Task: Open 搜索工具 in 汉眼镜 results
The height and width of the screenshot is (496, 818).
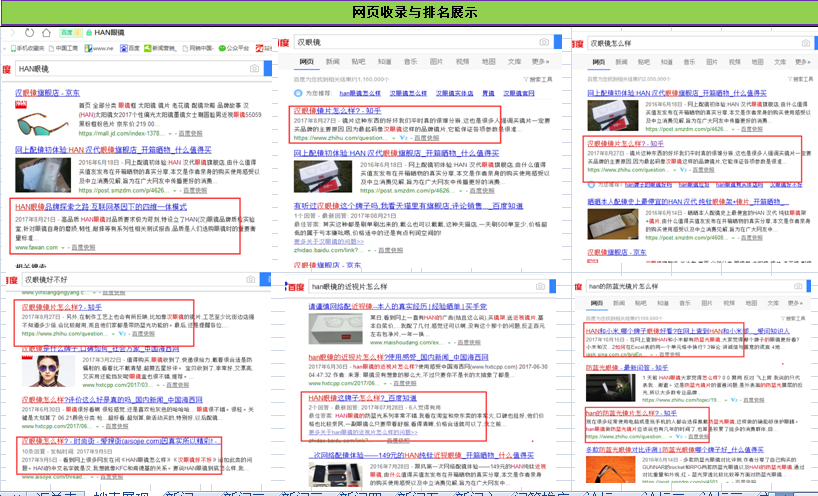Action: tap(538, 79)
